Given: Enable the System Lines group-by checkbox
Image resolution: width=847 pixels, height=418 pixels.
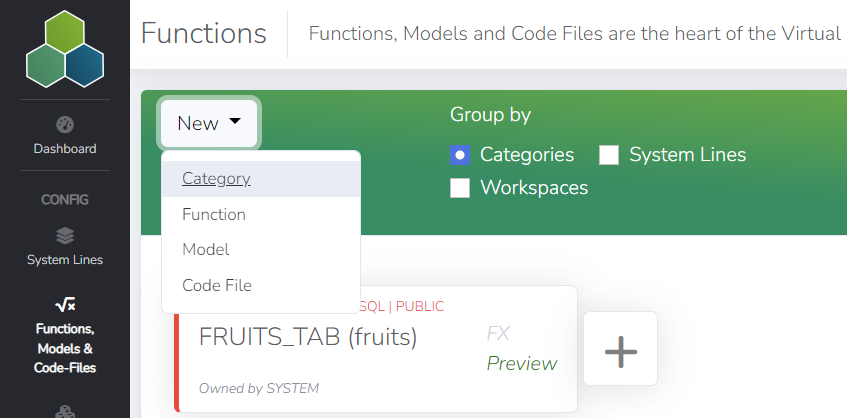Looking at the screenshot, I should coord(609,155).
